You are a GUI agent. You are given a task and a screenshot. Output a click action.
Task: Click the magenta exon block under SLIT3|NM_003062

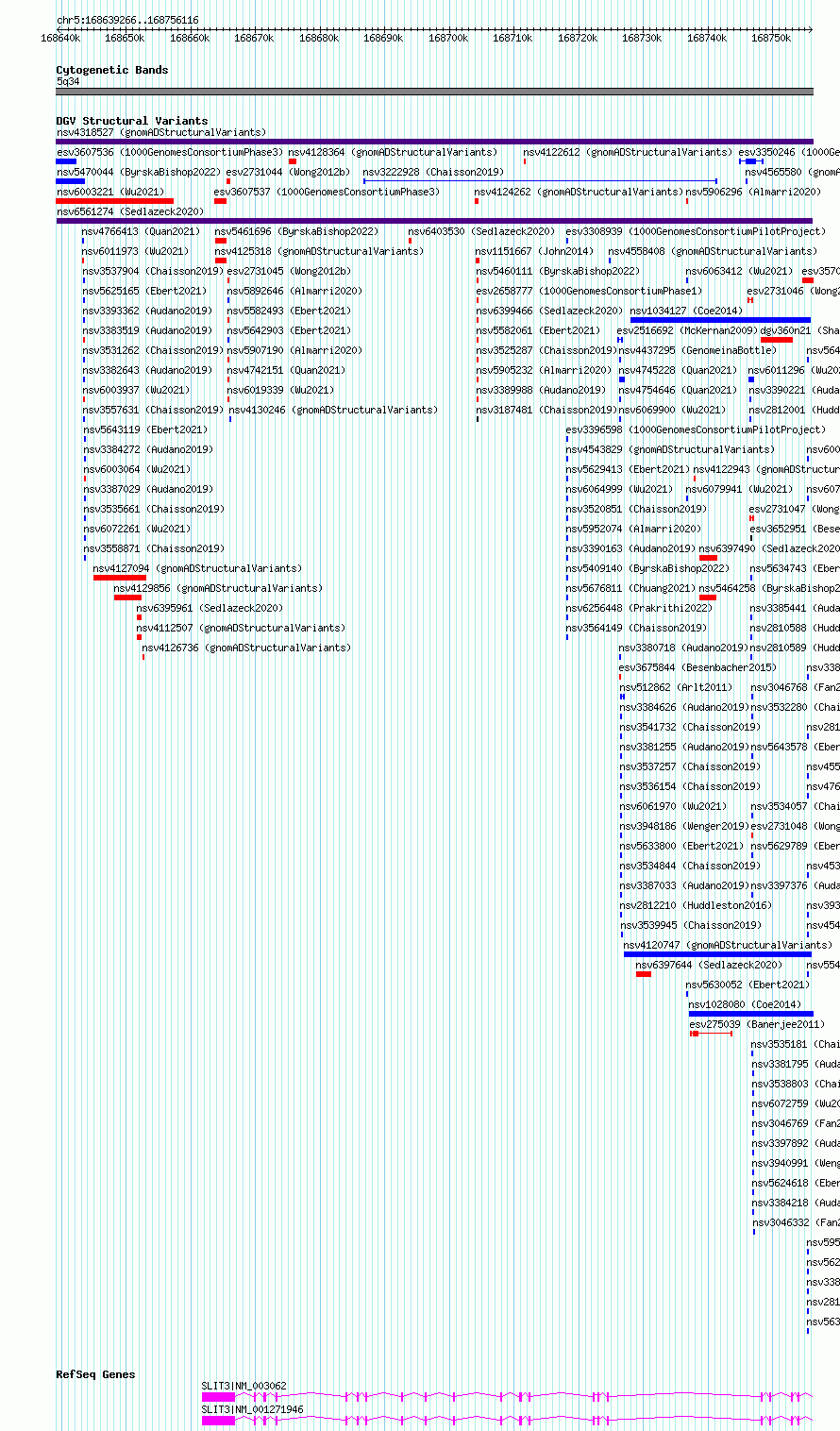click(218, 1396)
